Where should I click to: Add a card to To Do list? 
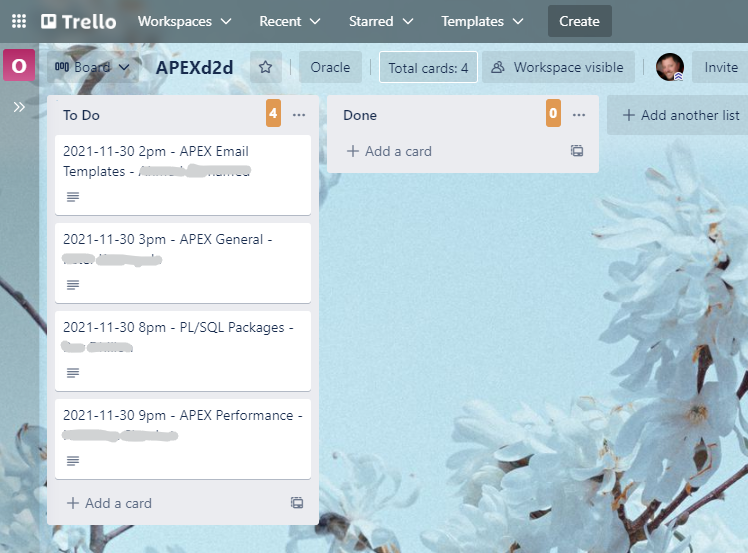[110, 503]
